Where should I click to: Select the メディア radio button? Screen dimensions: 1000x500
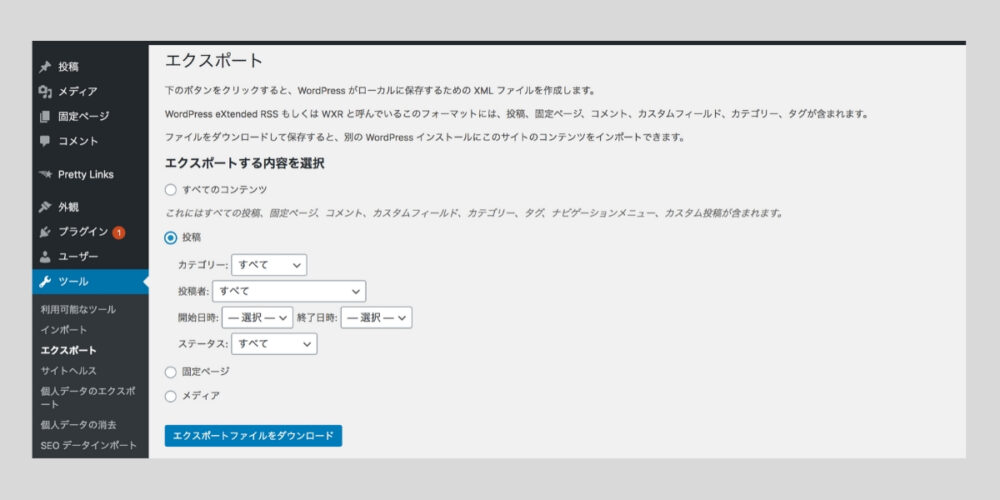(170, 396)
